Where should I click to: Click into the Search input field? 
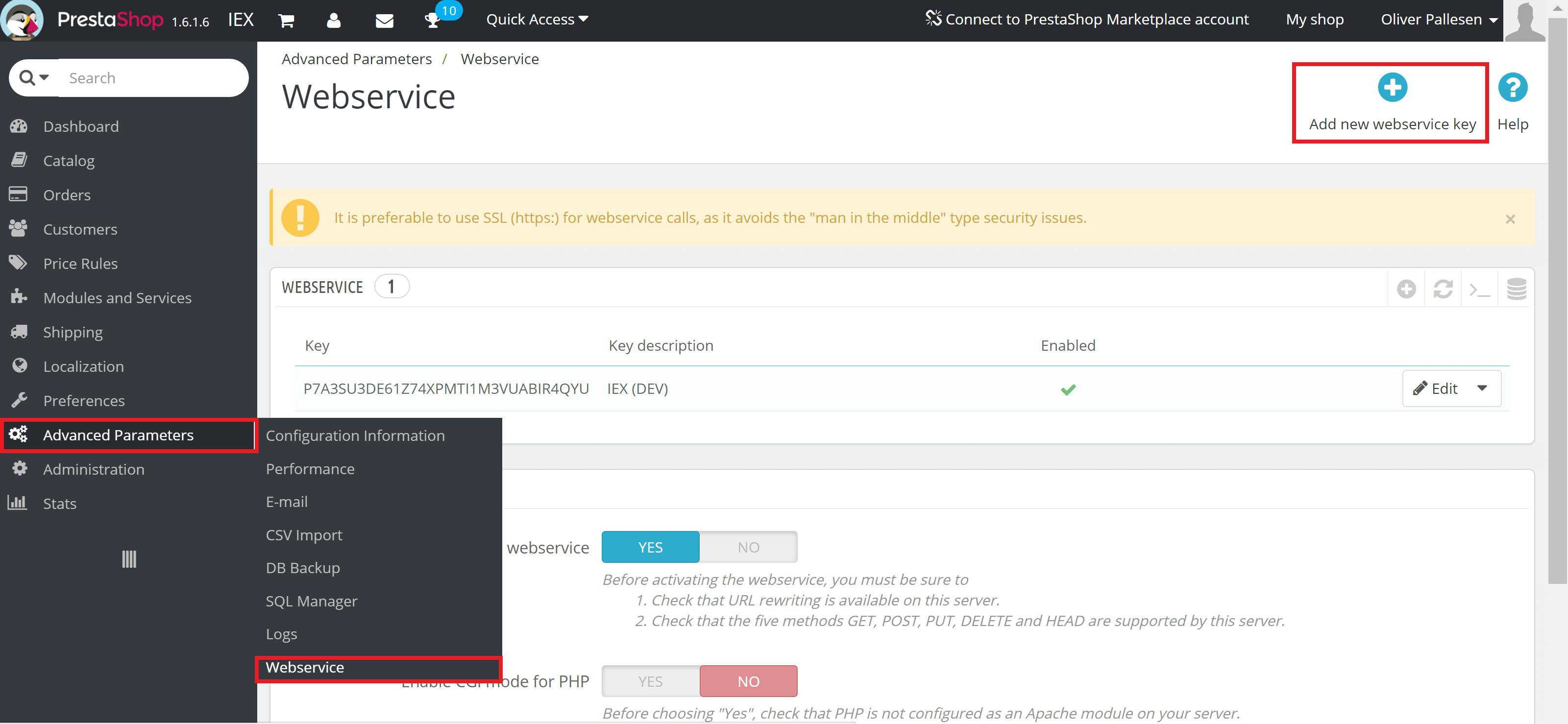coord(152,78)
